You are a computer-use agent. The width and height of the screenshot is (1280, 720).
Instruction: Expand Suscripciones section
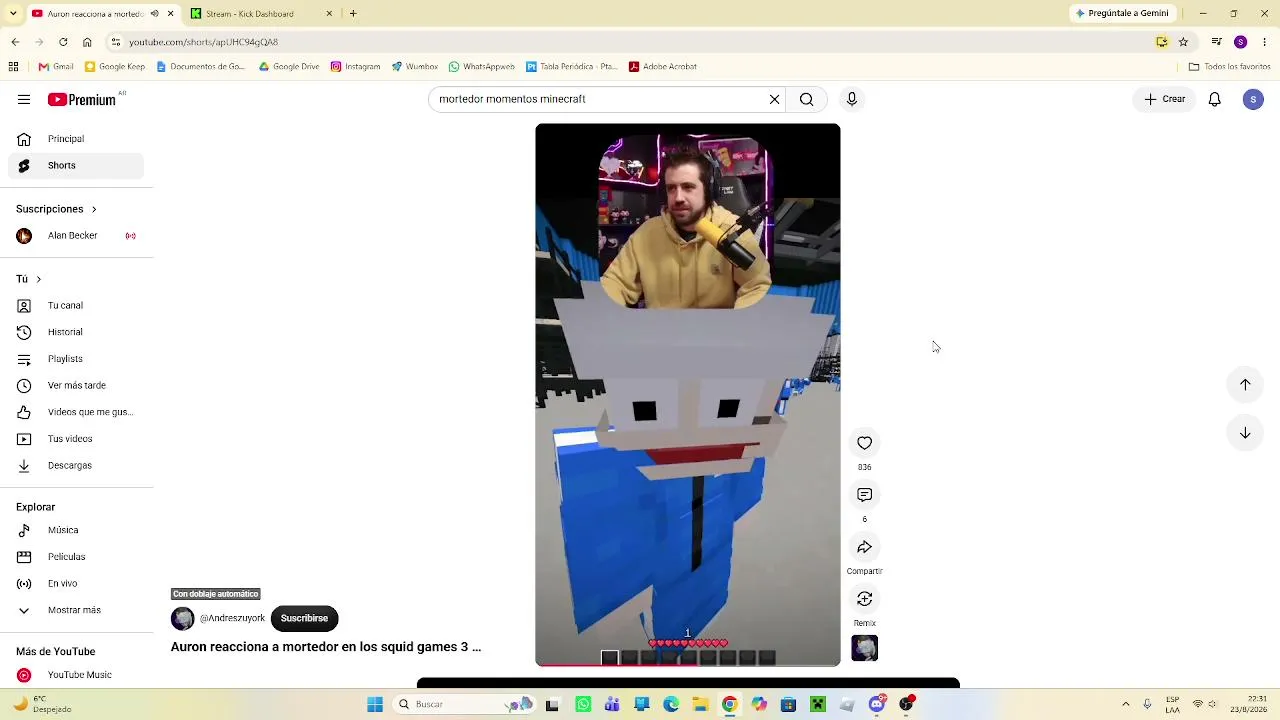click(56, 209)
